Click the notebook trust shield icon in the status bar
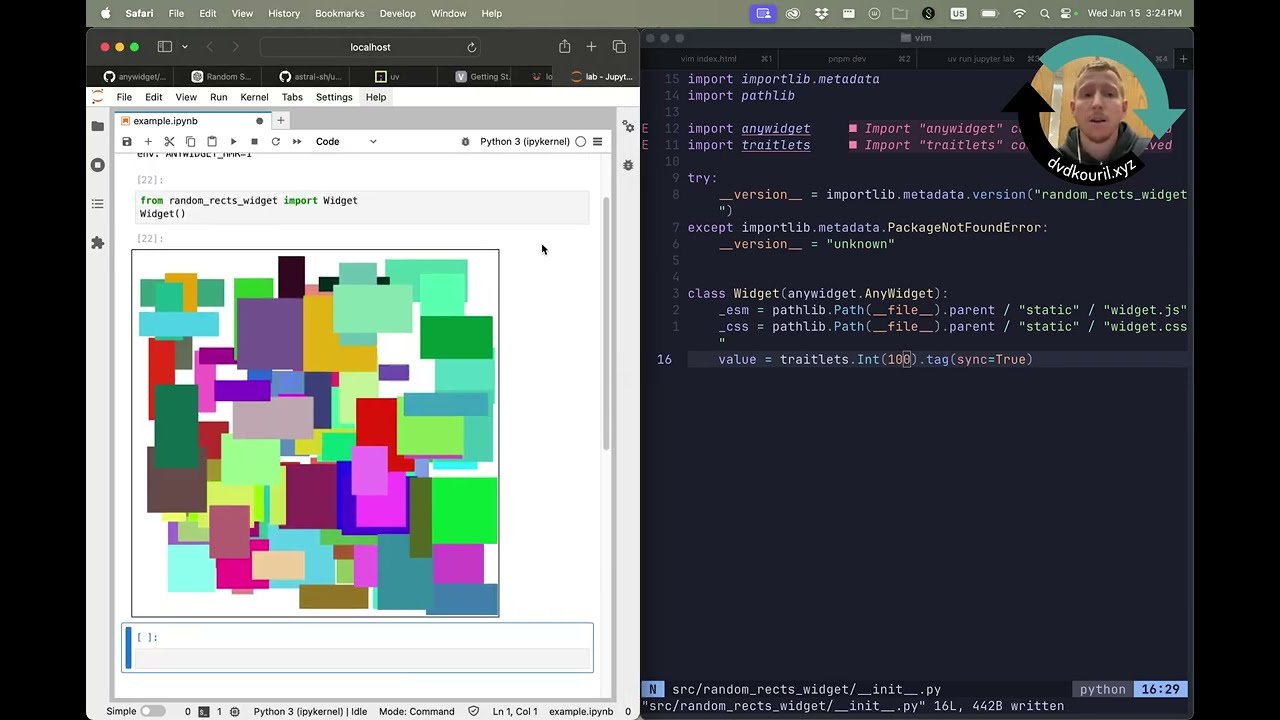The width and height of the screenshot is (1280, 720). click(x=474, y=711)
